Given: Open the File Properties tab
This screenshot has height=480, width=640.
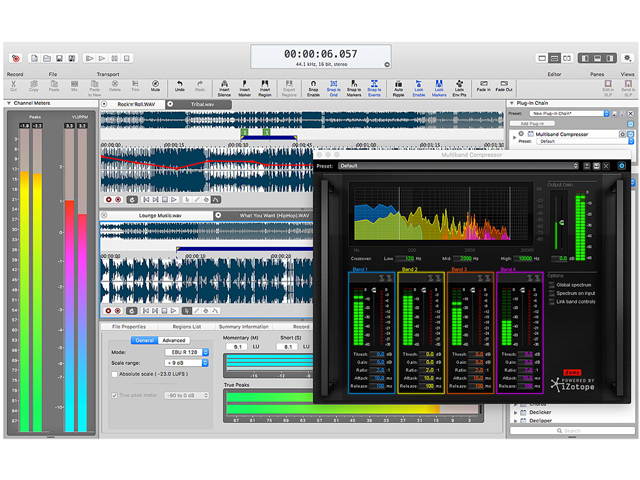Looking at the screenshot, I should tap(129, 327).
